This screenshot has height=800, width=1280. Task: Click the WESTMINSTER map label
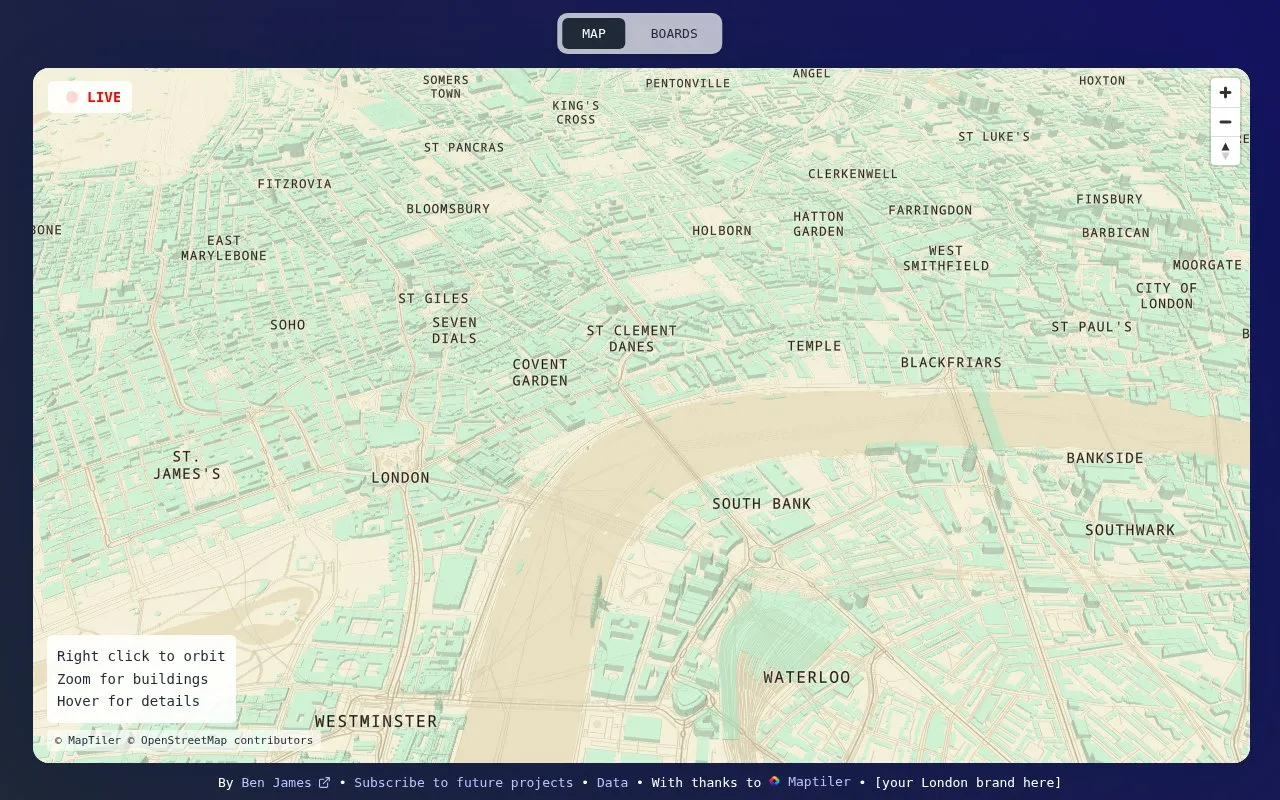tap(376, 721)
